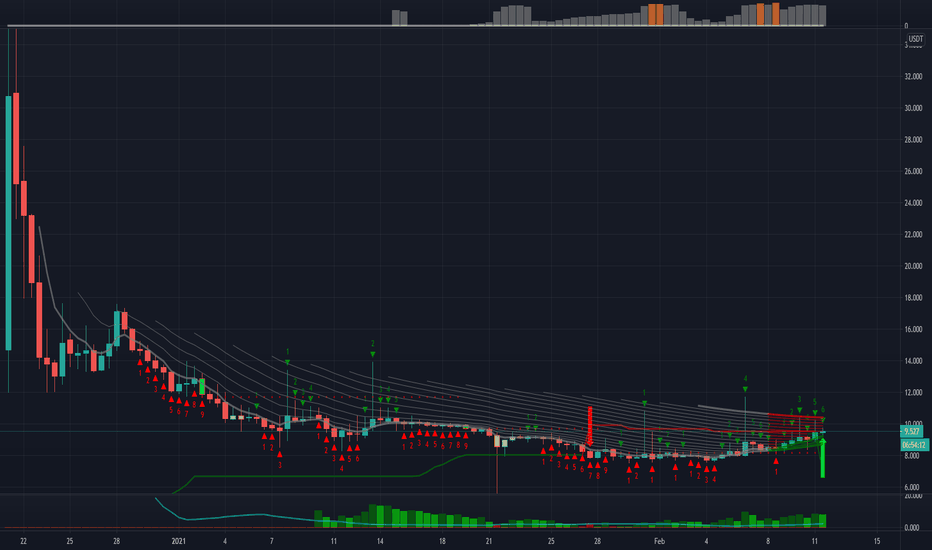Click the 18 date label on time axis
Image resolution: width=932 pixels, height=550 pixels.
[442, 541]
